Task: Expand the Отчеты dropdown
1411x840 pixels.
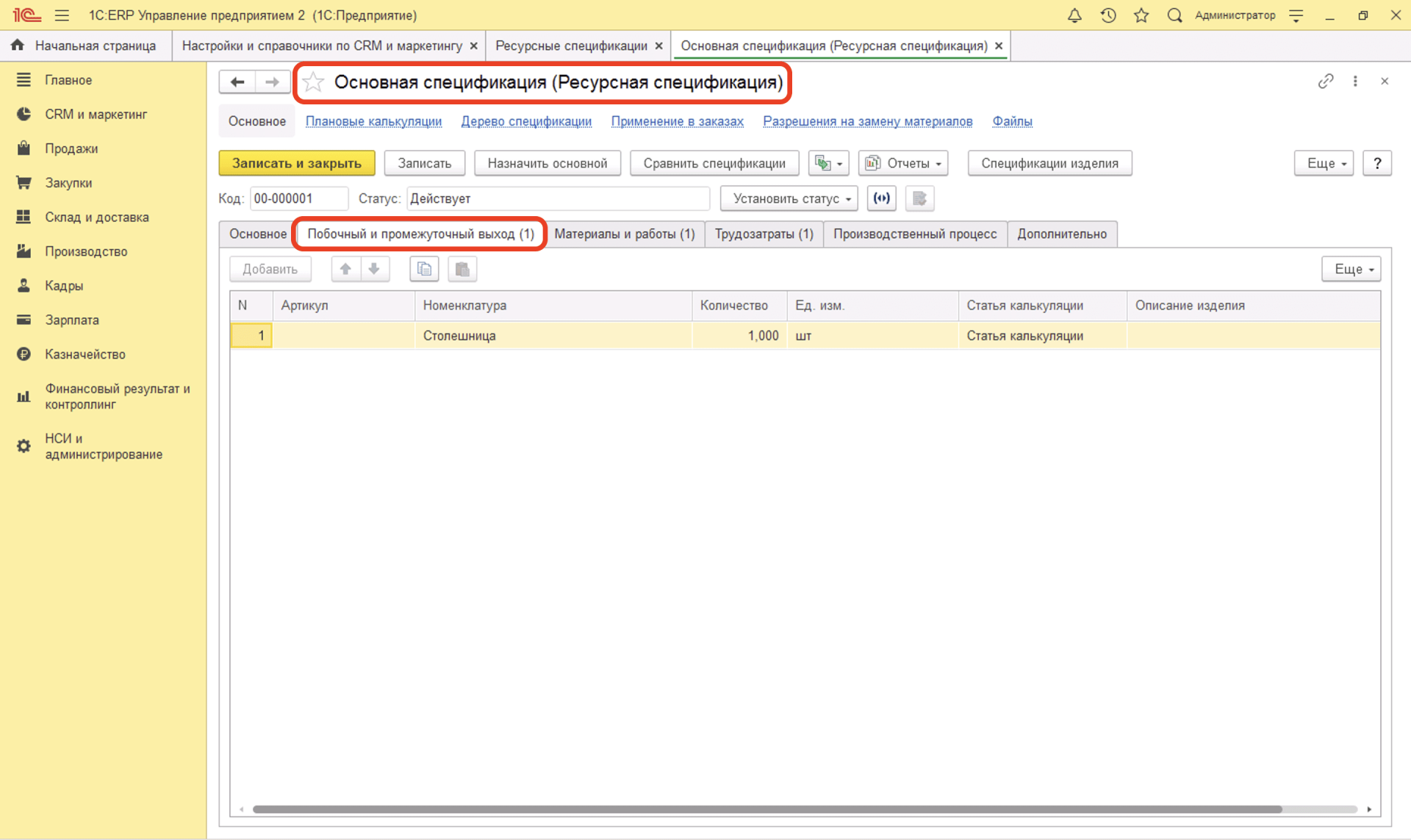Action: click(903, 163)
